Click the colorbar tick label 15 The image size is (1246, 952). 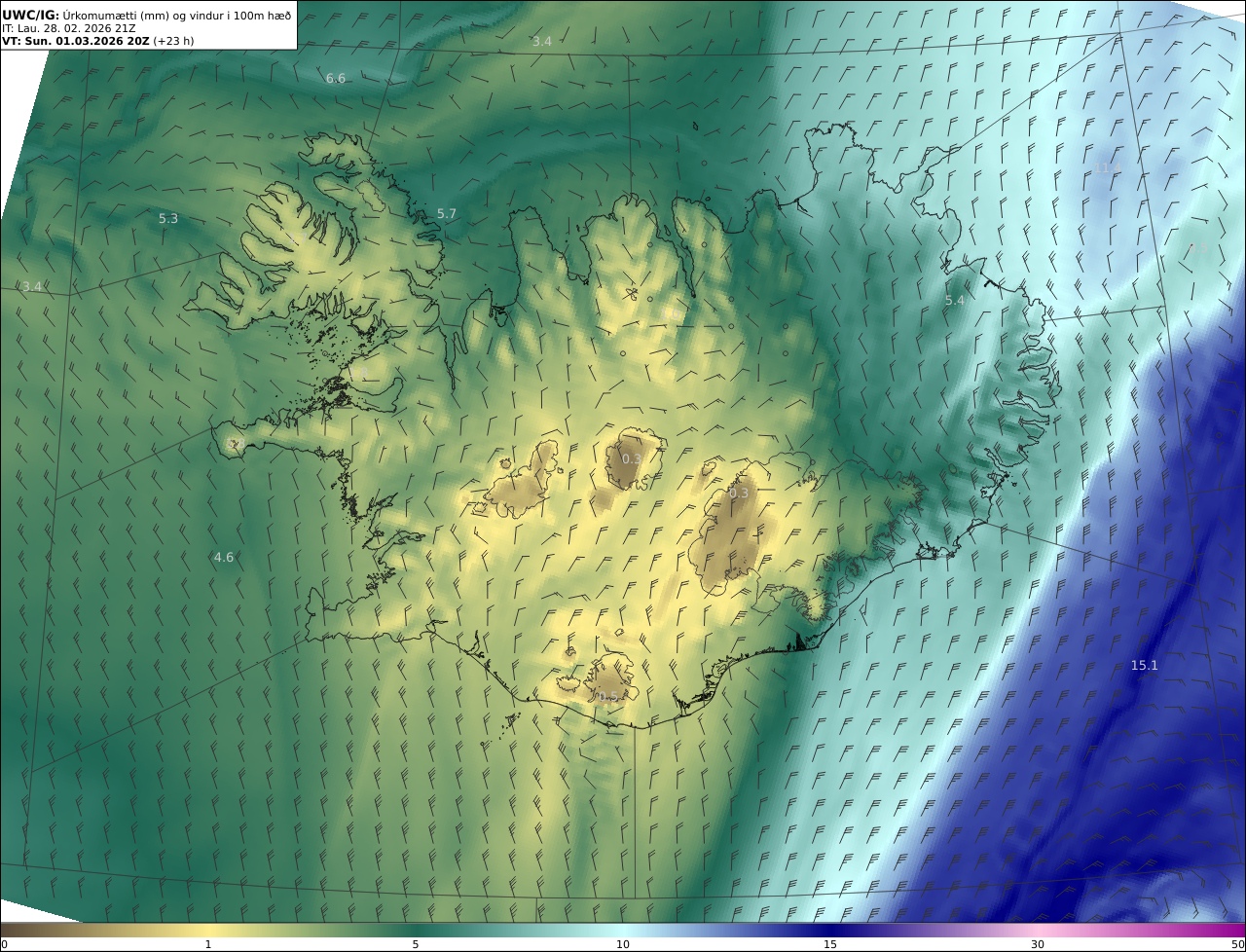(x=830, y=944)
